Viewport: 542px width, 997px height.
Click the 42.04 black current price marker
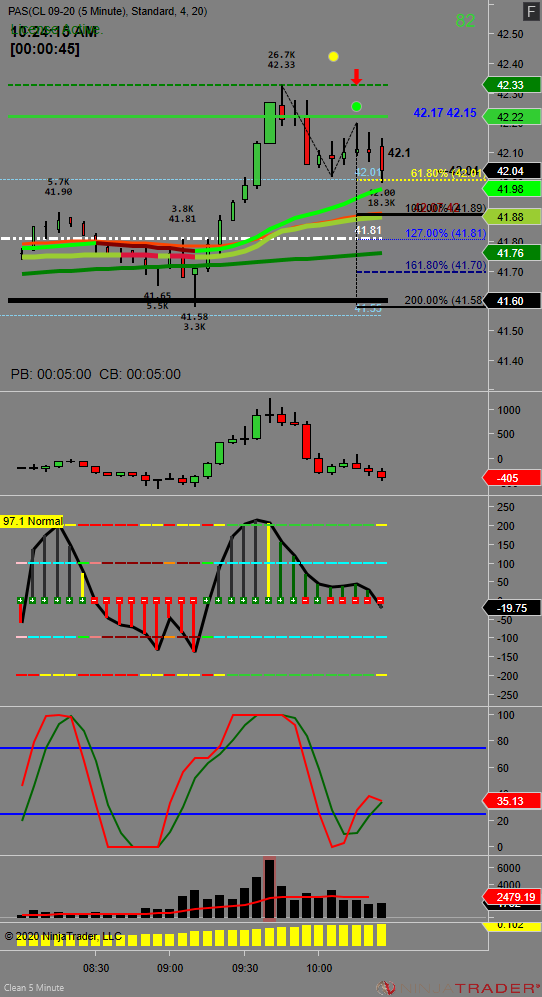coord(513,170)
